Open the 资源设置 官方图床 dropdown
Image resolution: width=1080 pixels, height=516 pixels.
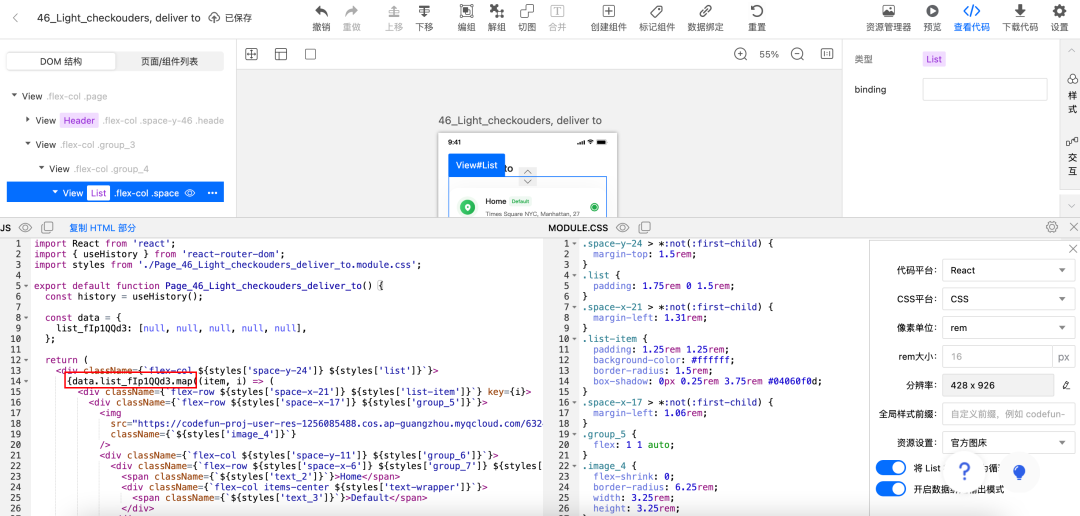point(1008,442)
